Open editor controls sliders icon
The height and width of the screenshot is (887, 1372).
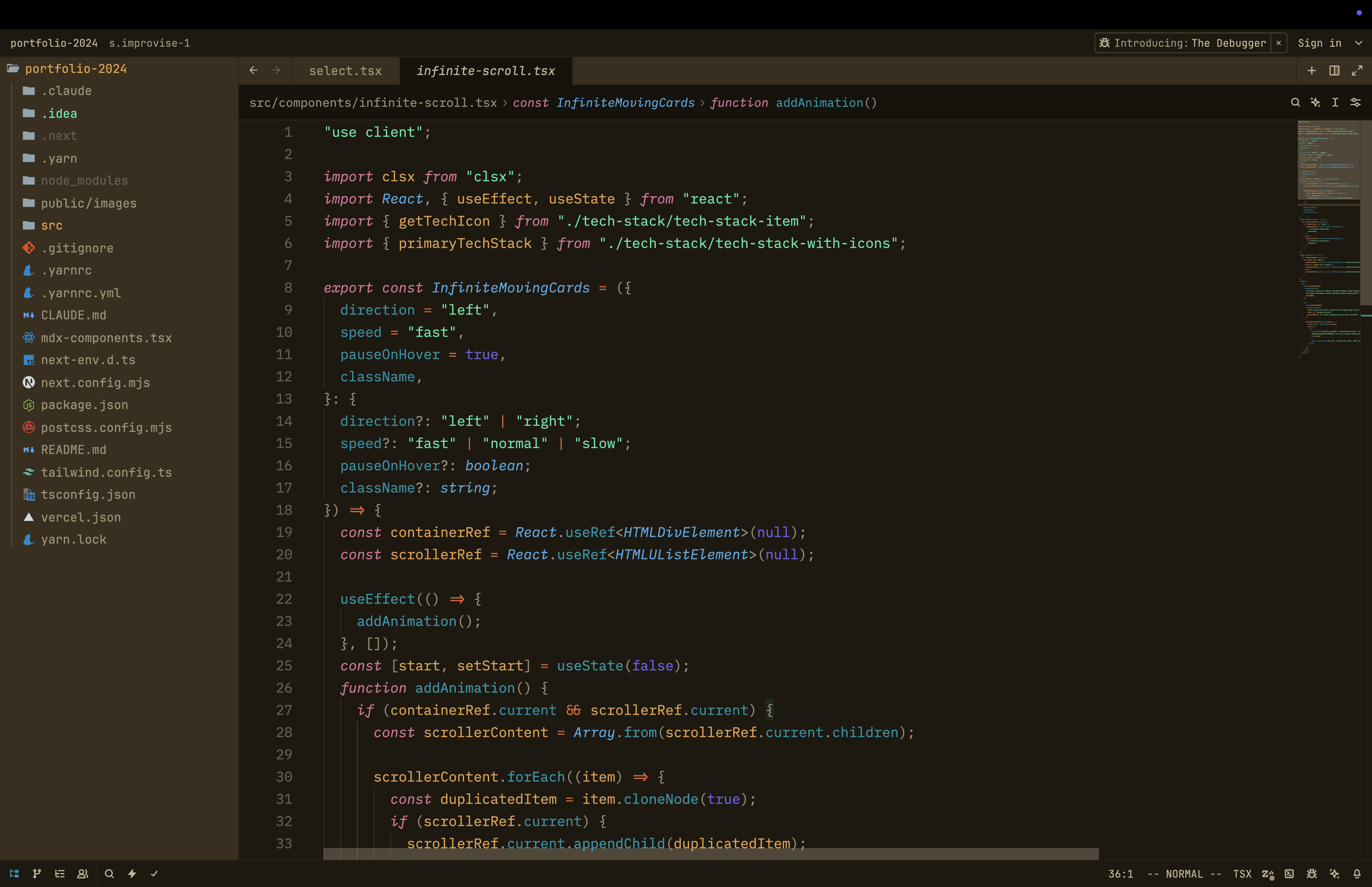point(1356,102)
